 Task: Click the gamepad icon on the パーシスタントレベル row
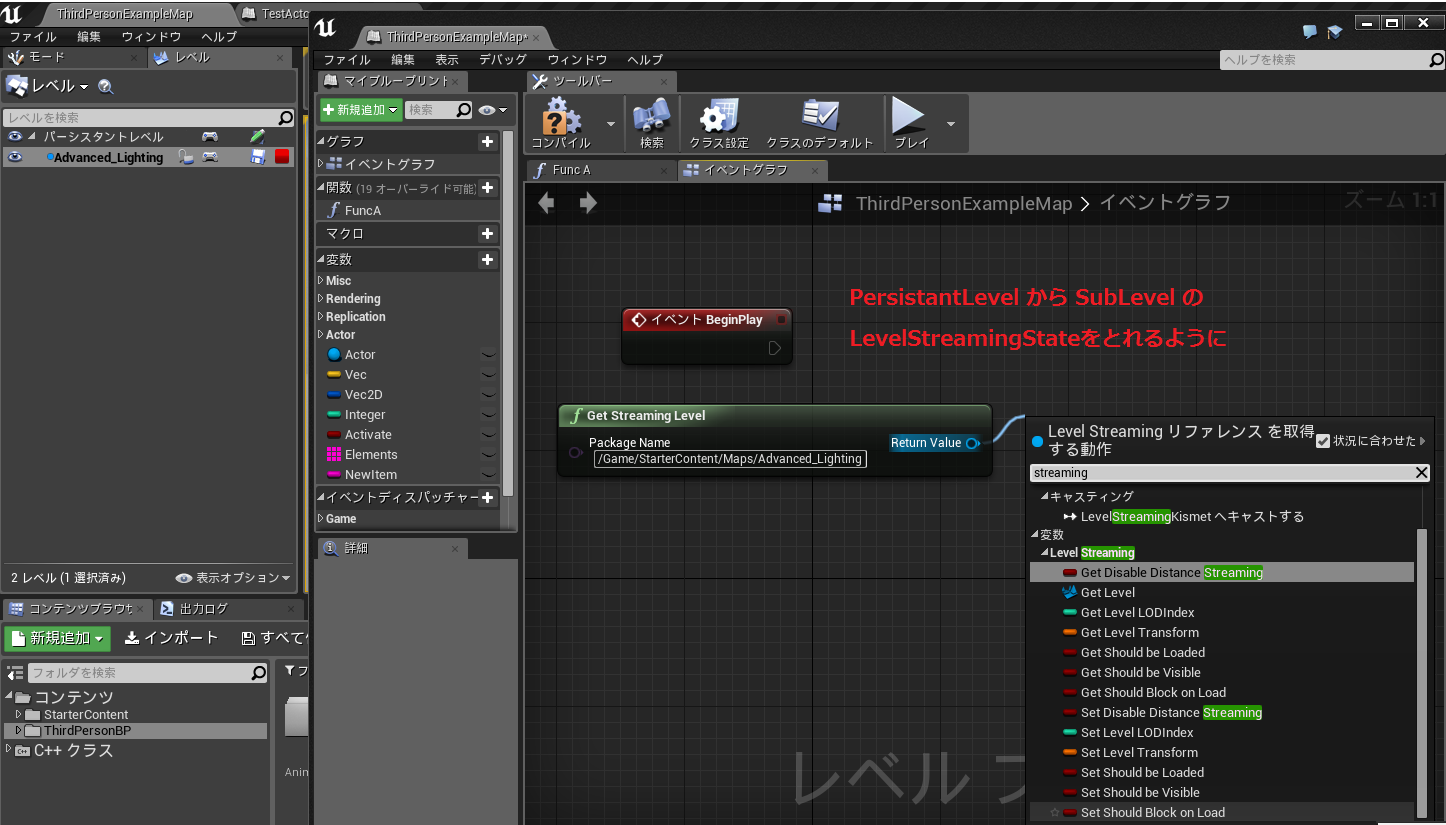[210, 136]
